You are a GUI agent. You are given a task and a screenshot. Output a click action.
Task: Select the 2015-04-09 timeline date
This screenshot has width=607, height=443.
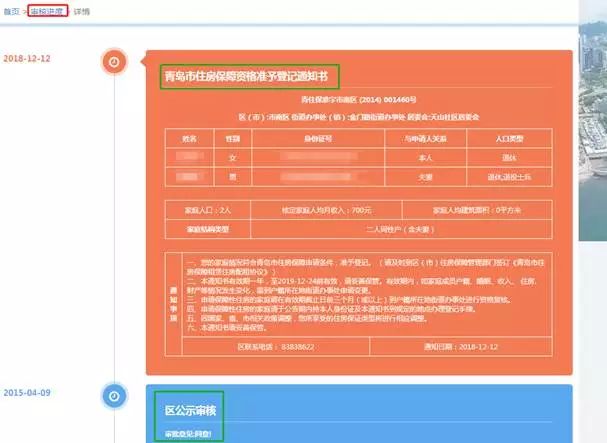pos(27,393)
